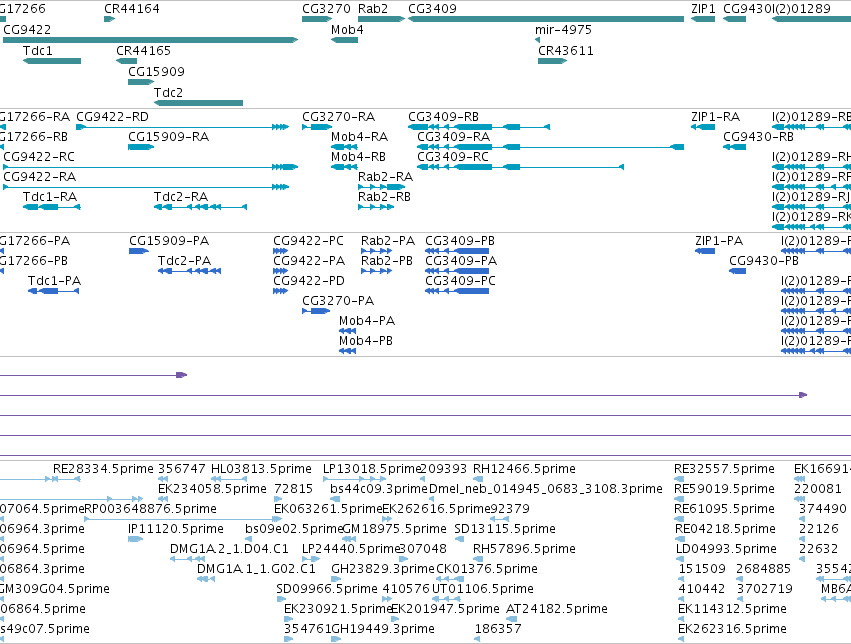Screen dimensions: 851x644
Task: Click the DMG1A.1_1.G02.C1 label
Action: [256, 569]
